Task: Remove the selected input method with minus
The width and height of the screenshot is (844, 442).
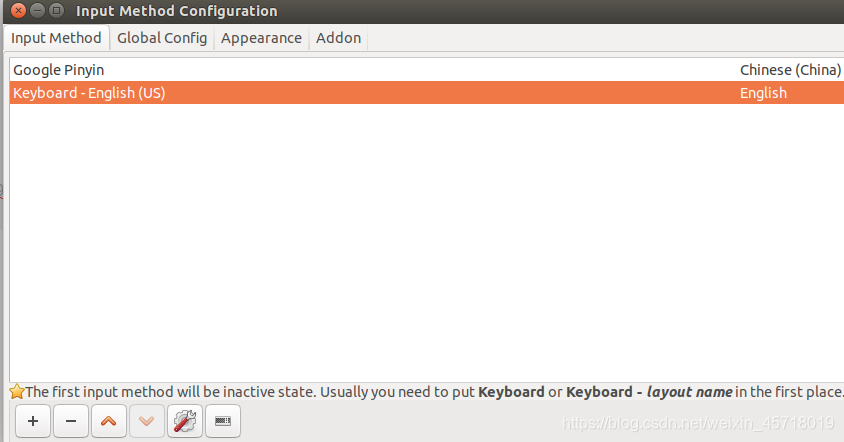Action: (70, 421)
